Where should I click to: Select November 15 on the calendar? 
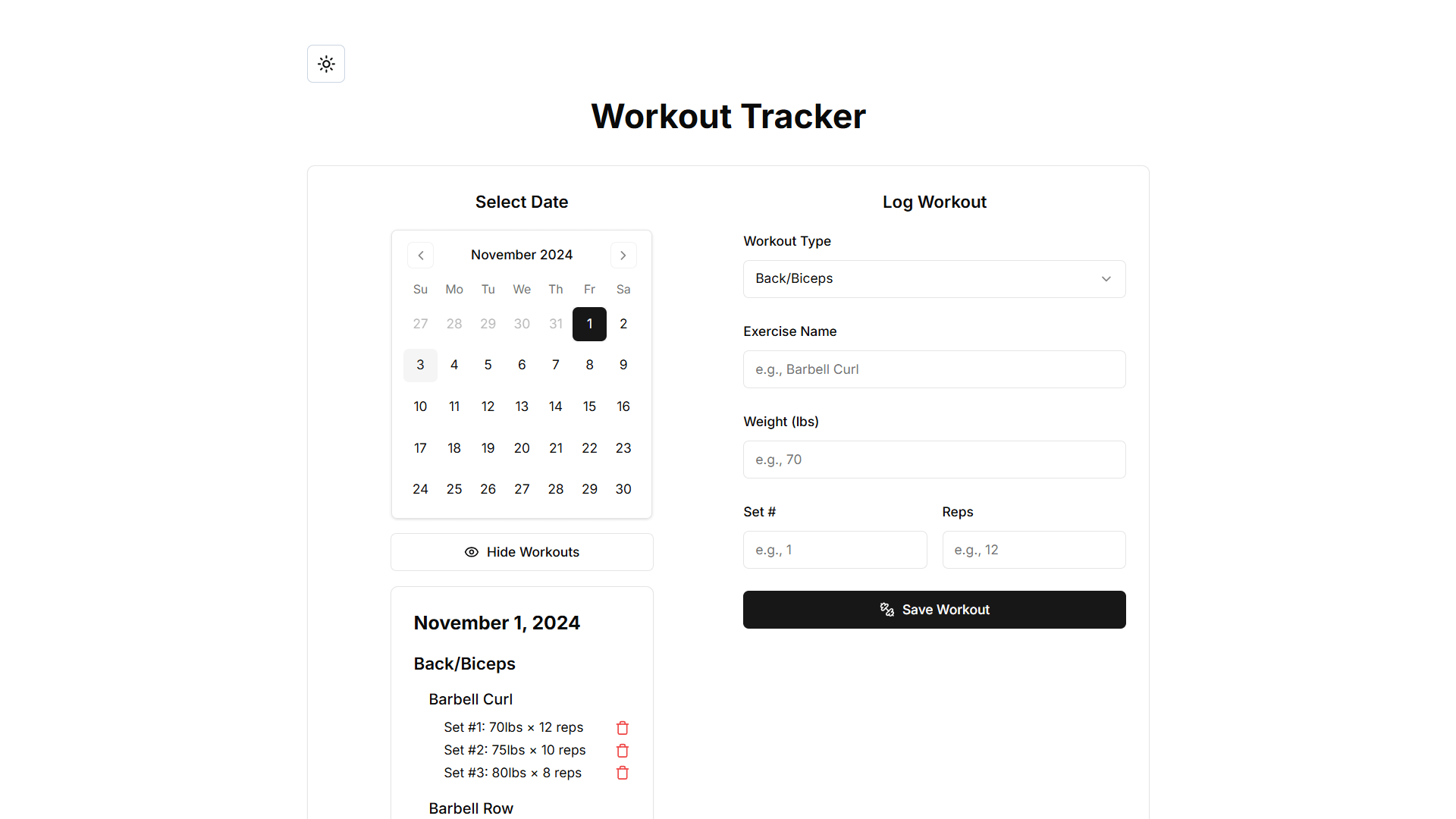click(589, 406)
